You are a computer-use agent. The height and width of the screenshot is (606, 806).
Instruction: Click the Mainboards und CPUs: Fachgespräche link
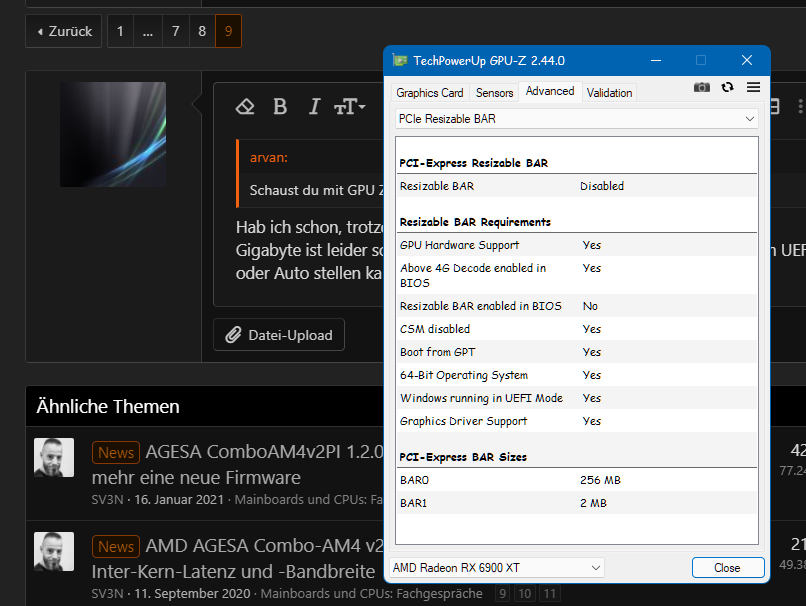(371, 594)
